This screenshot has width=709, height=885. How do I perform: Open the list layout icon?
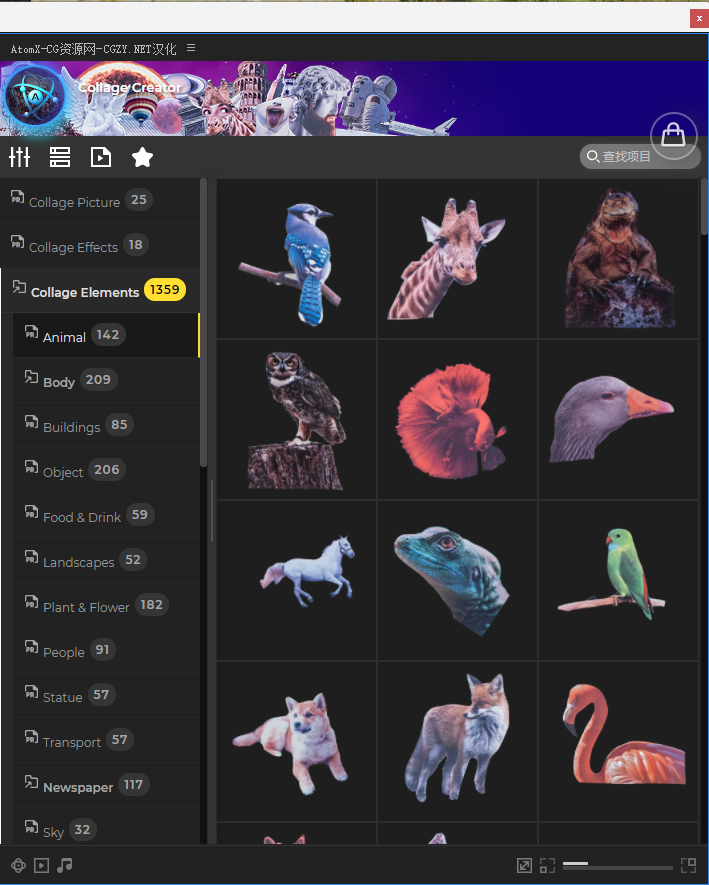[60, 157]
